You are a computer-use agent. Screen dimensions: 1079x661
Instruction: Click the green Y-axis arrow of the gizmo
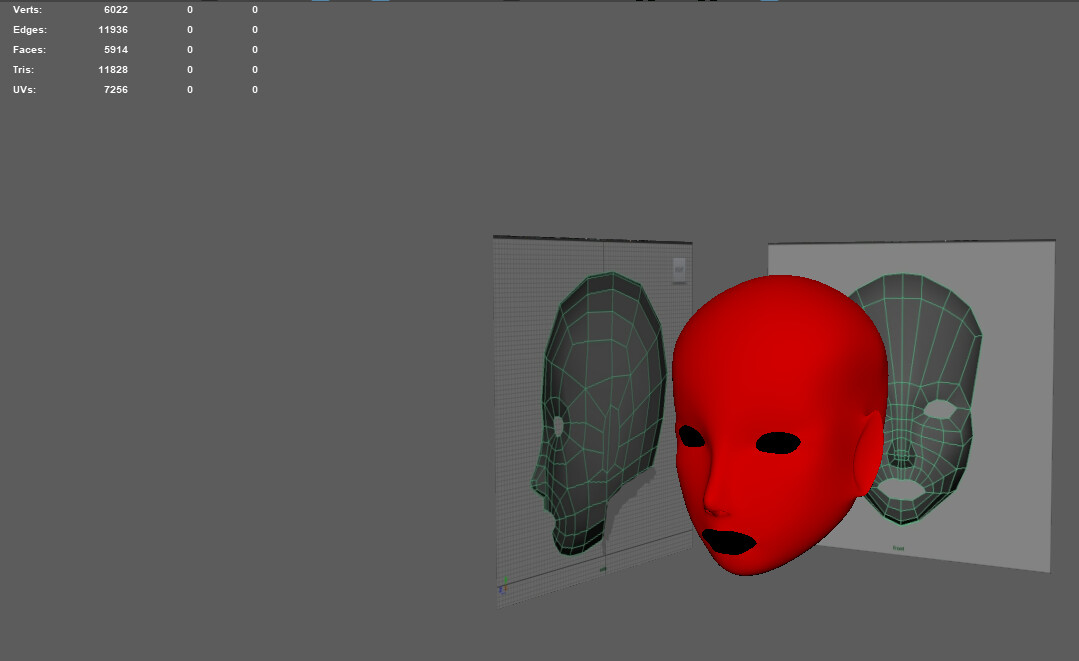click(x=506, y=580)
